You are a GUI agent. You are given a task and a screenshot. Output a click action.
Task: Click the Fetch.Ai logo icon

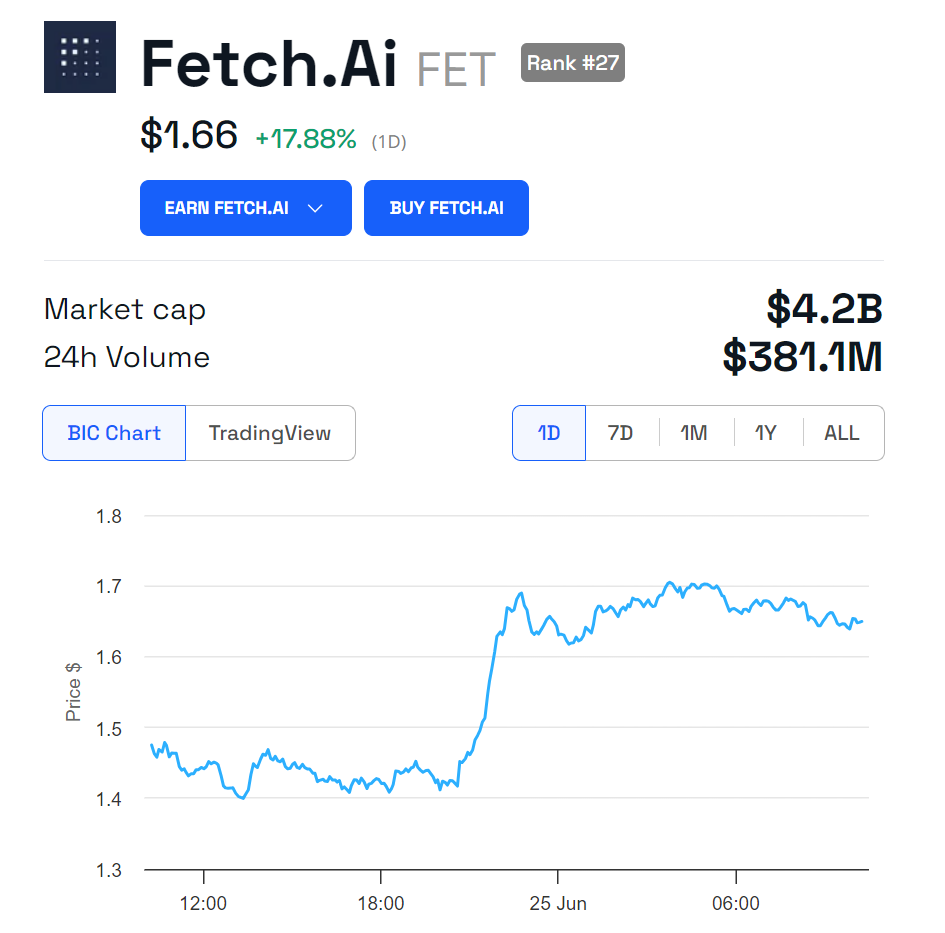pos(80,57)
